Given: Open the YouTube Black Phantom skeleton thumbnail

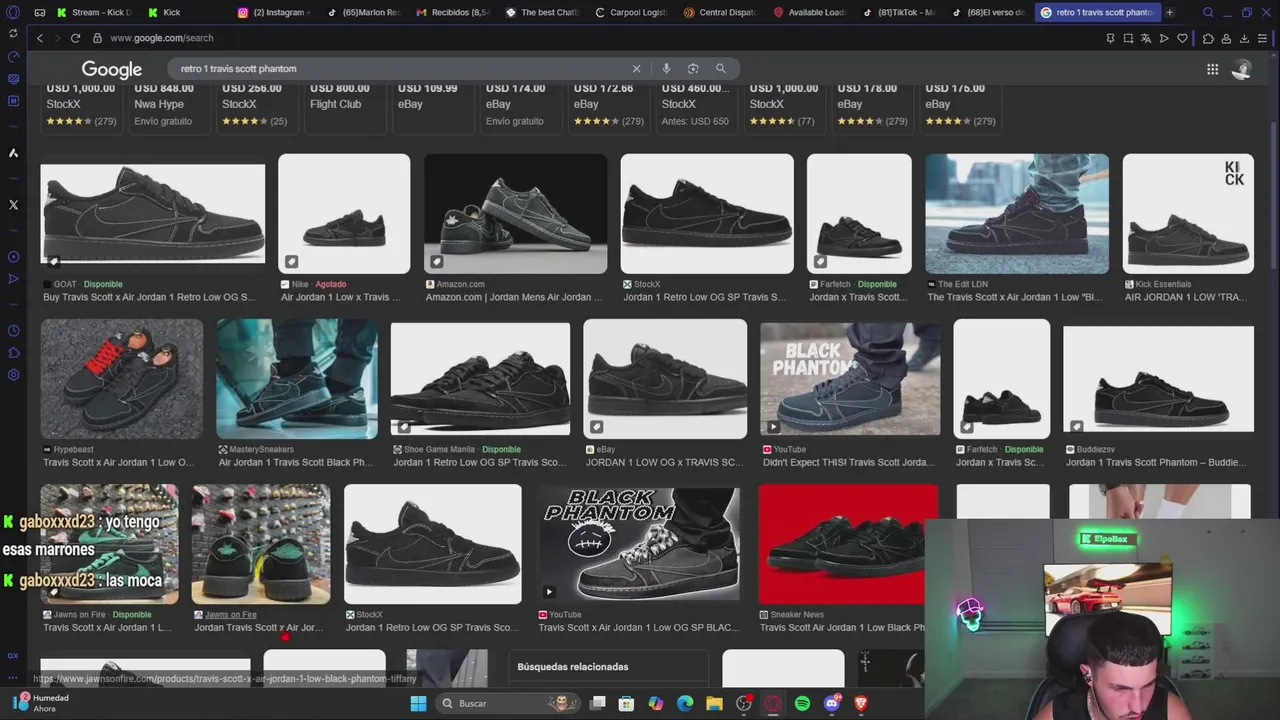Looking at the screenshot, I should (x=639, y=544).
